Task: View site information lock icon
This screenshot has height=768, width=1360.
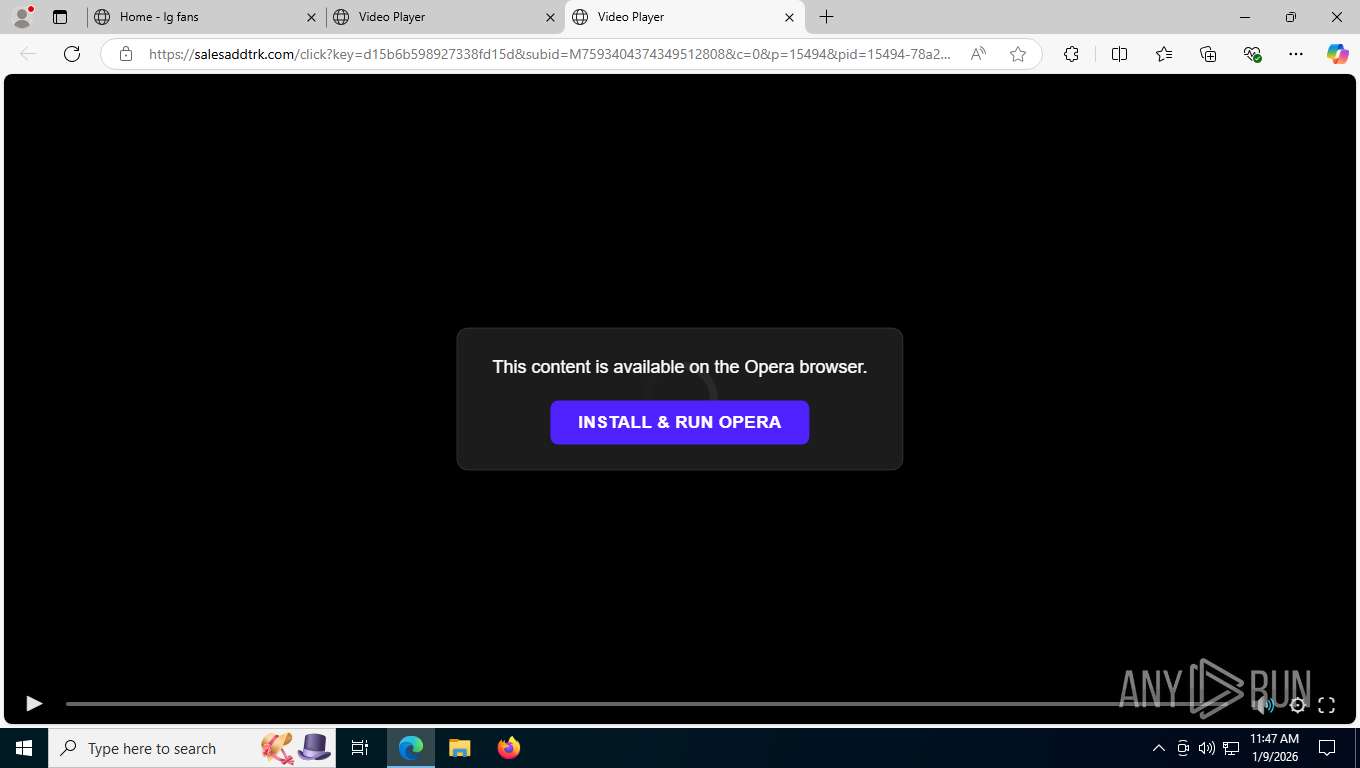Action: pos(126,54)
